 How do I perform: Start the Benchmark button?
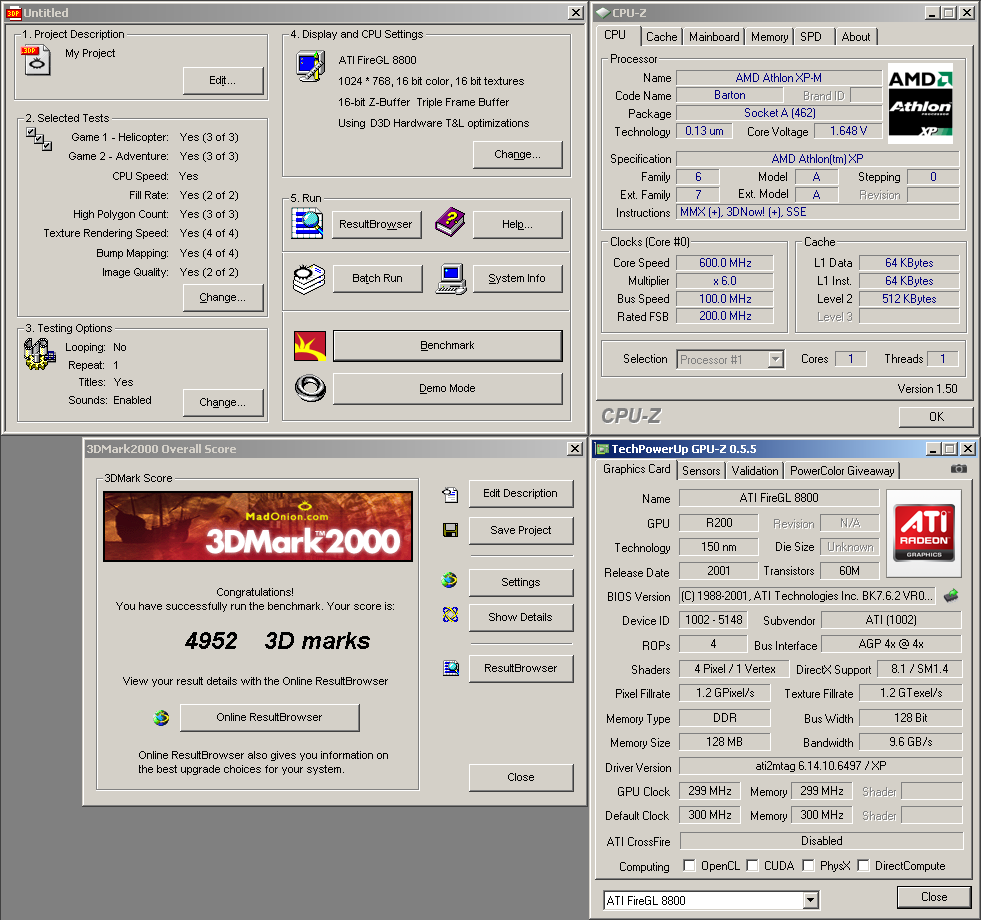pyautogui.click(x=447, y=346)
